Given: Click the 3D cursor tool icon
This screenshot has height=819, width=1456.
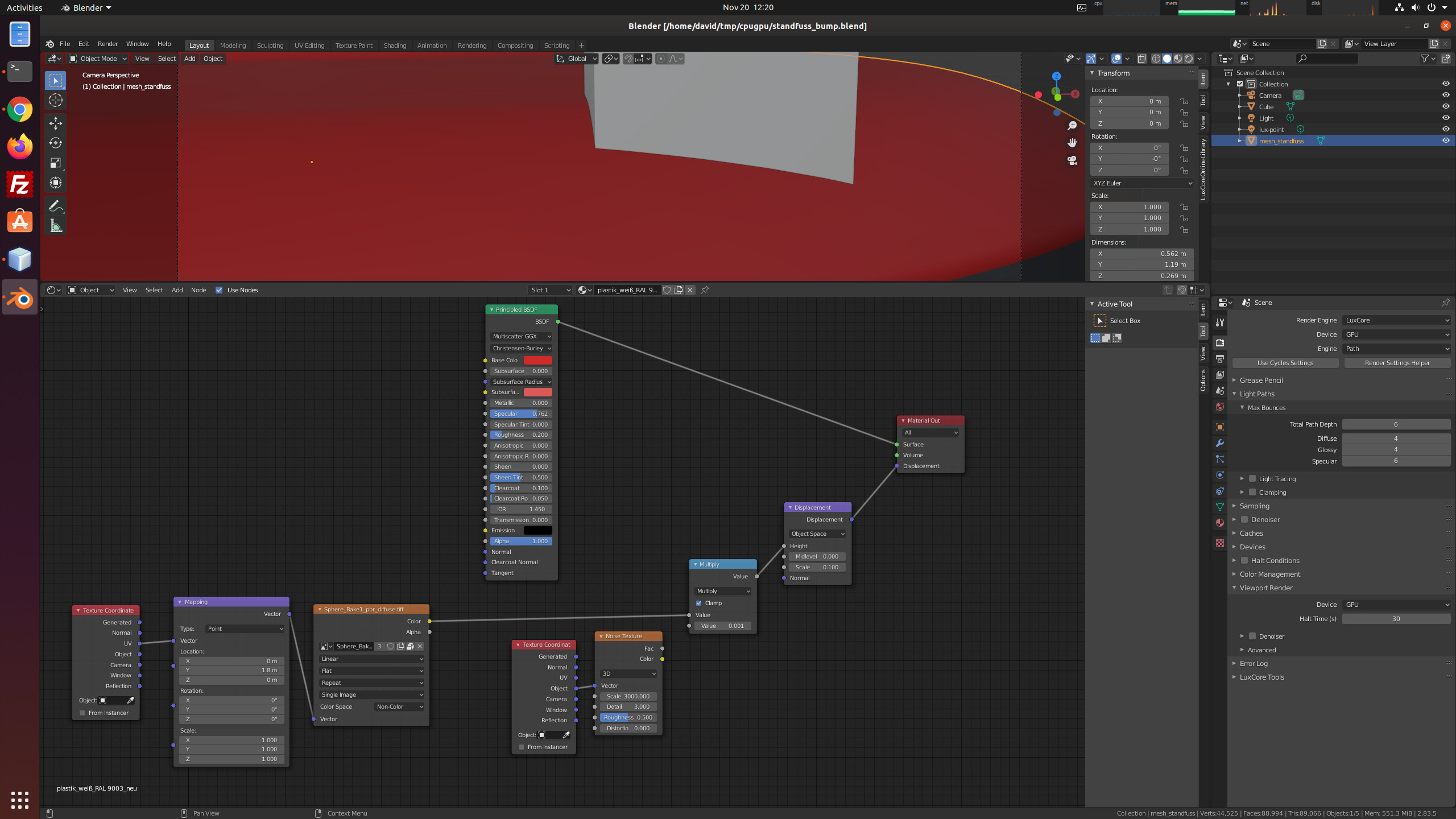Looking at the screenshot, I should pos(55,101).
